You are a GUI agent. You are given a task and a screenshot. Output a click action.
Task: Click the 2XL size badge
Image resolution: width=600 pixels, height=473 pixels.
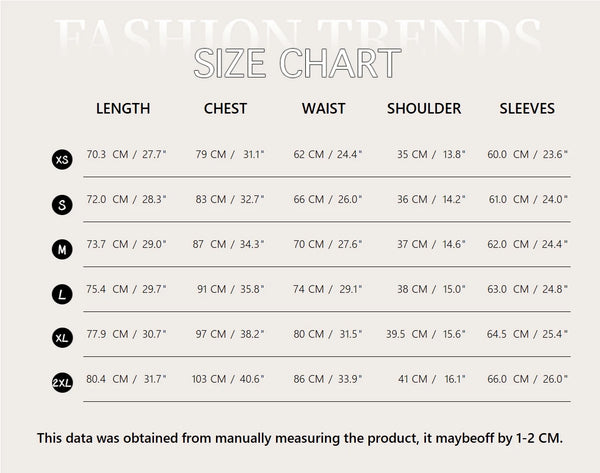tap(62, 383)
